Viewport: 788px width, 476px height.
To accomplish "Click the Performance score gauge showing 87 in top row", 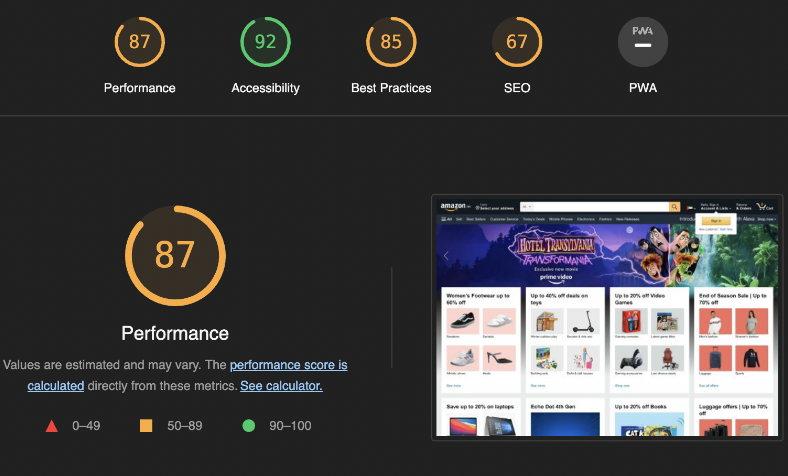I will (140, 42).
